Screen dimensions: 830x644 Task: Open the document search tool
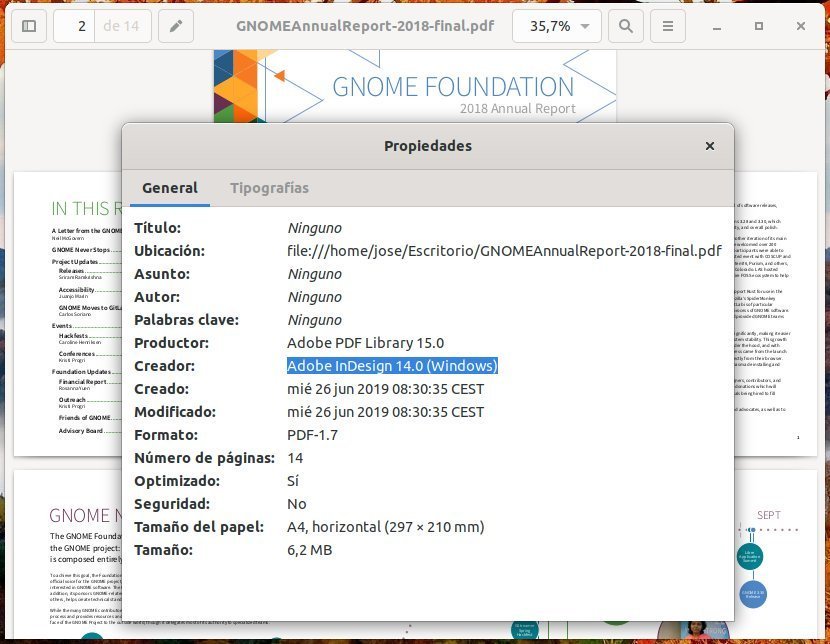point(626,26)
